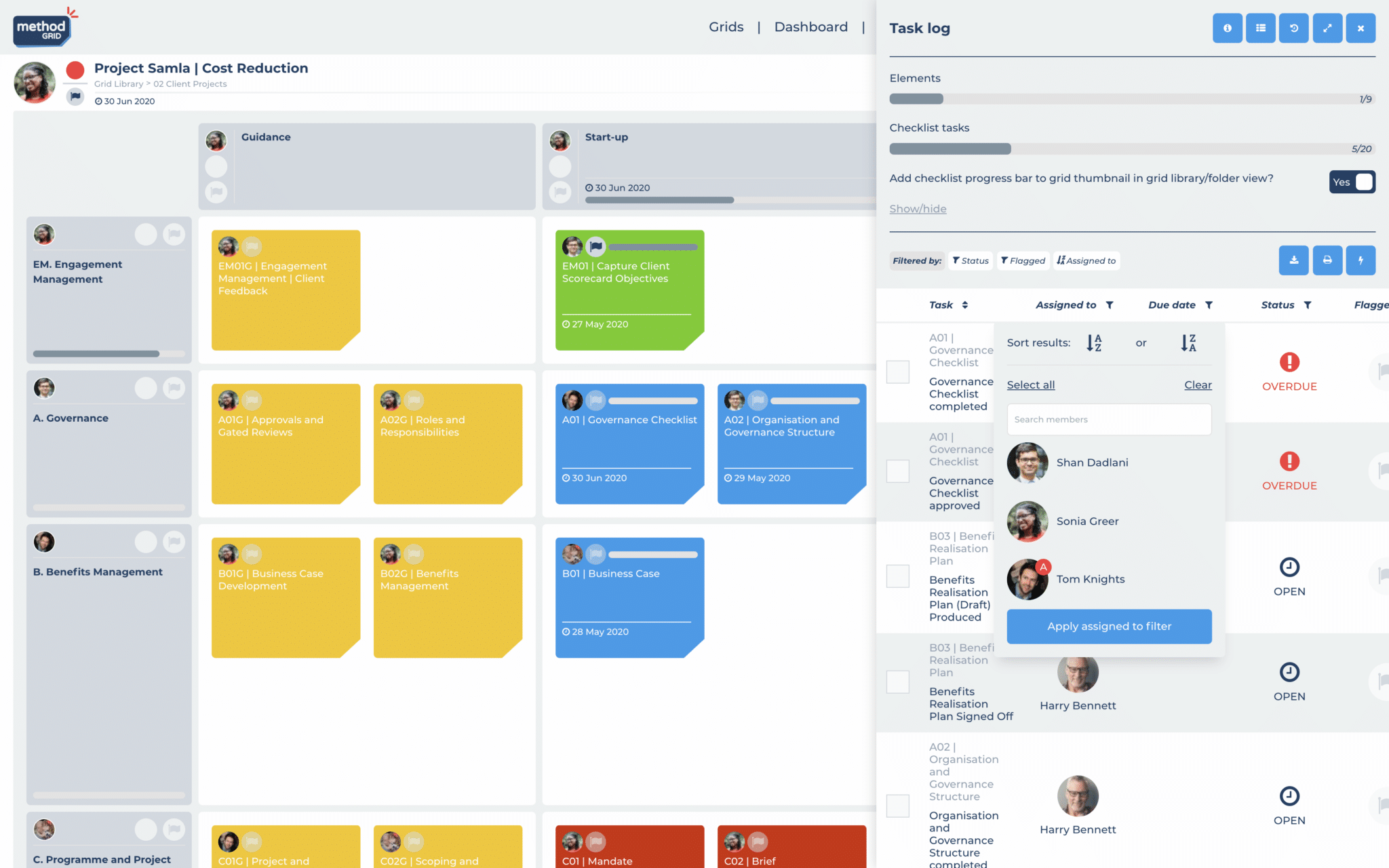Go to the Grids navigation item
1389x868 pixels.
click(726, 27)
